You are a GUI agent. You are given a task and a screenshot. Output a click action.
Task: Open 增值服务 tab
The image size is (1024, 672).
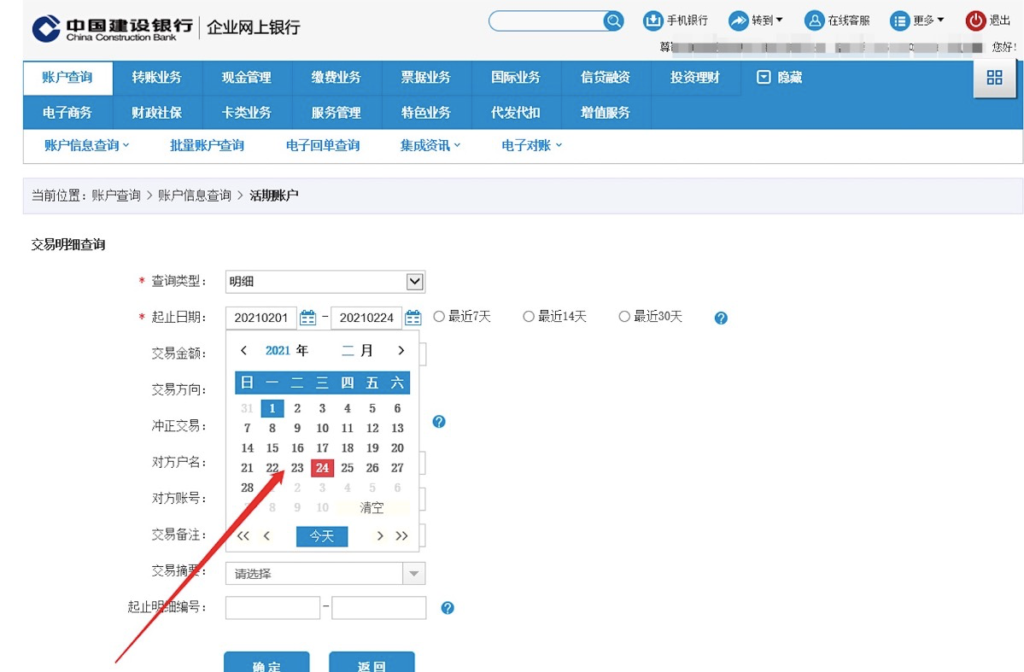point(605,112)
